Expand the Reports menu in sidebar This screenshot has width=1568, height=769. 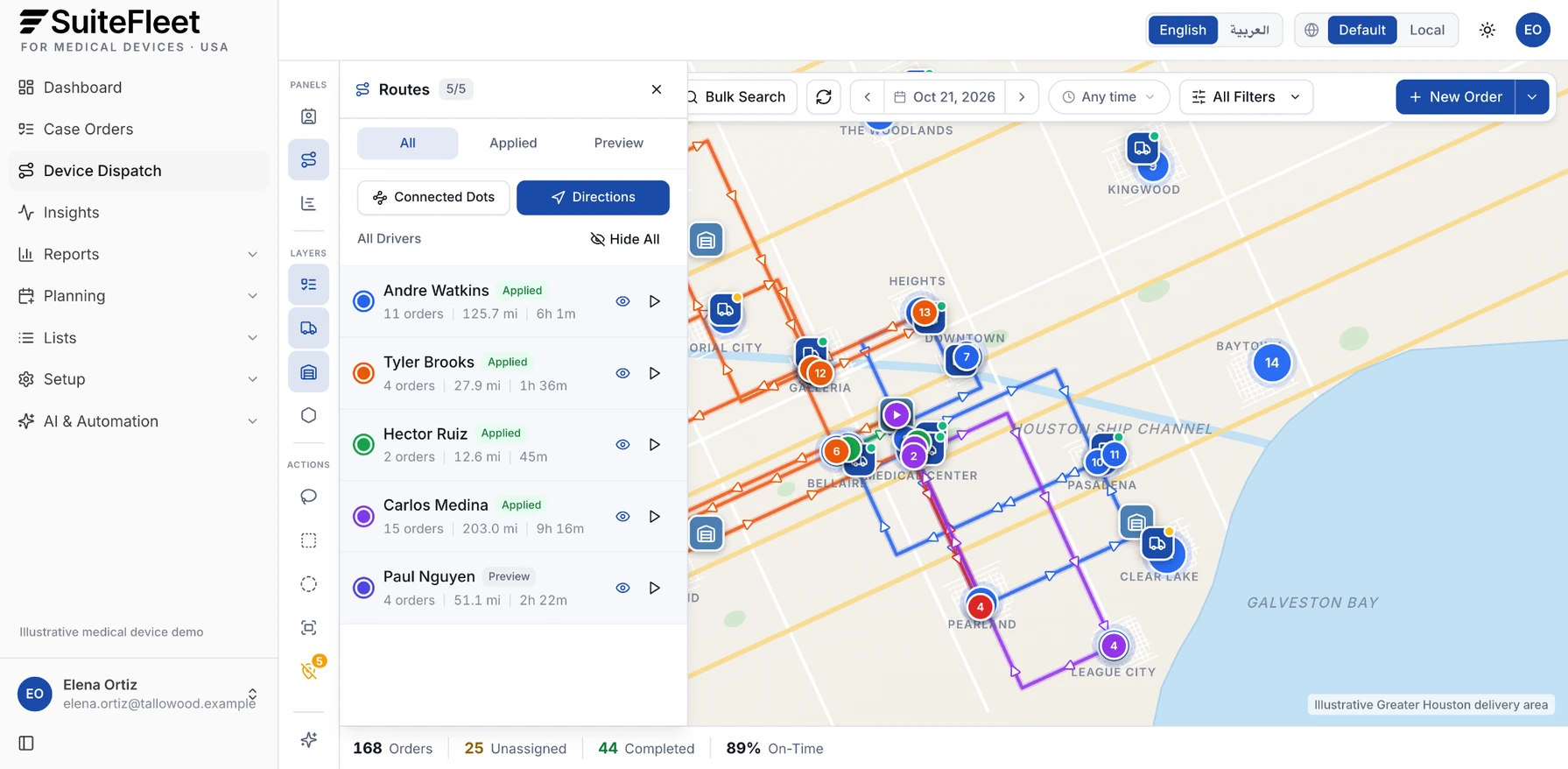(x=139, y=254)
